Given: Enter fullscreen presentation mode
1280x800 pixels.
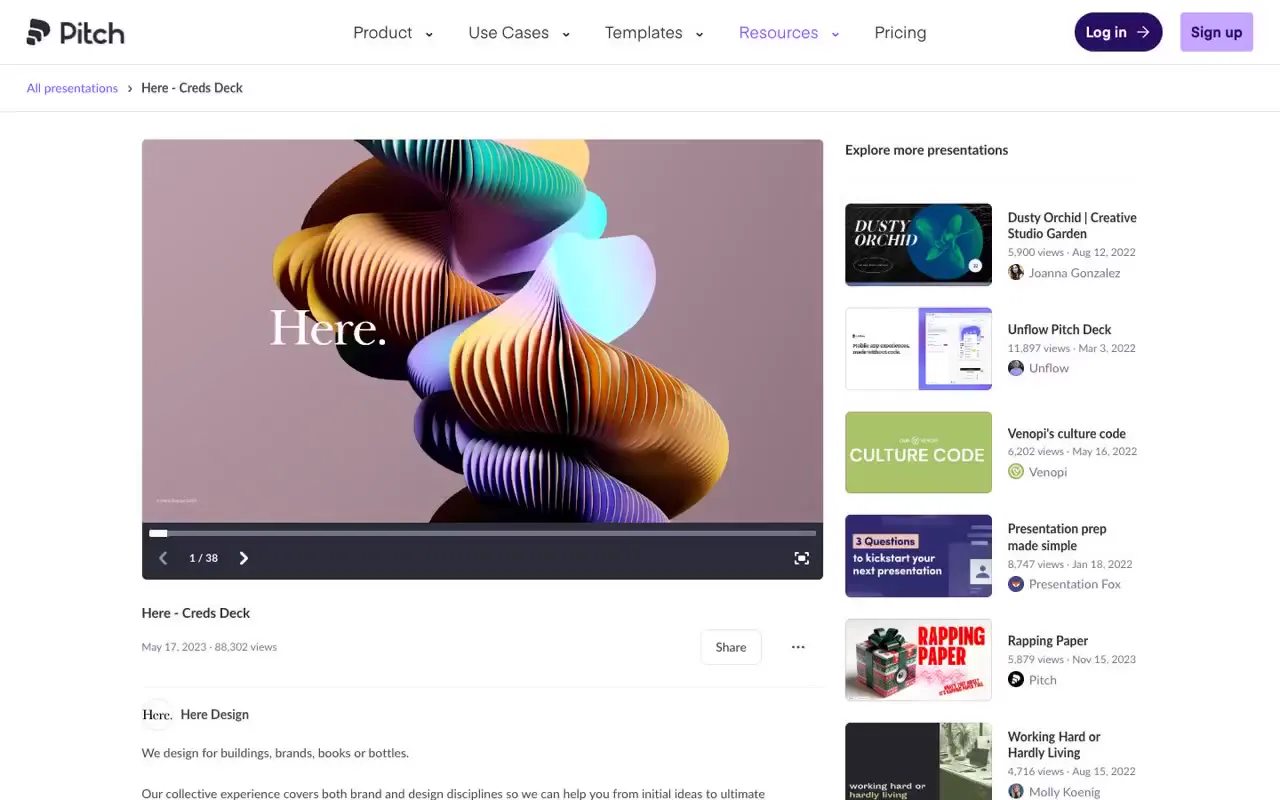Looking at the screenshot, I should tap(801, 558).
